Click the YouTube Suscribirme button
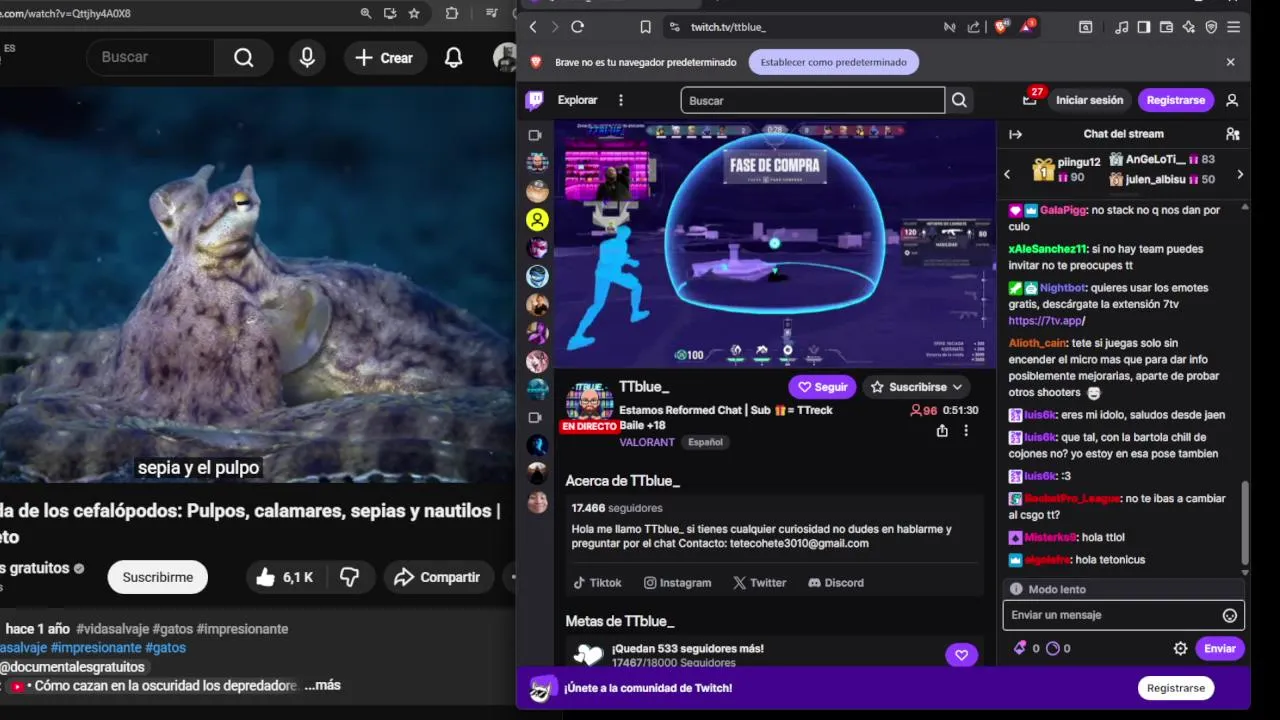The height and width of the screenshot is (720, 1280). 158,577
